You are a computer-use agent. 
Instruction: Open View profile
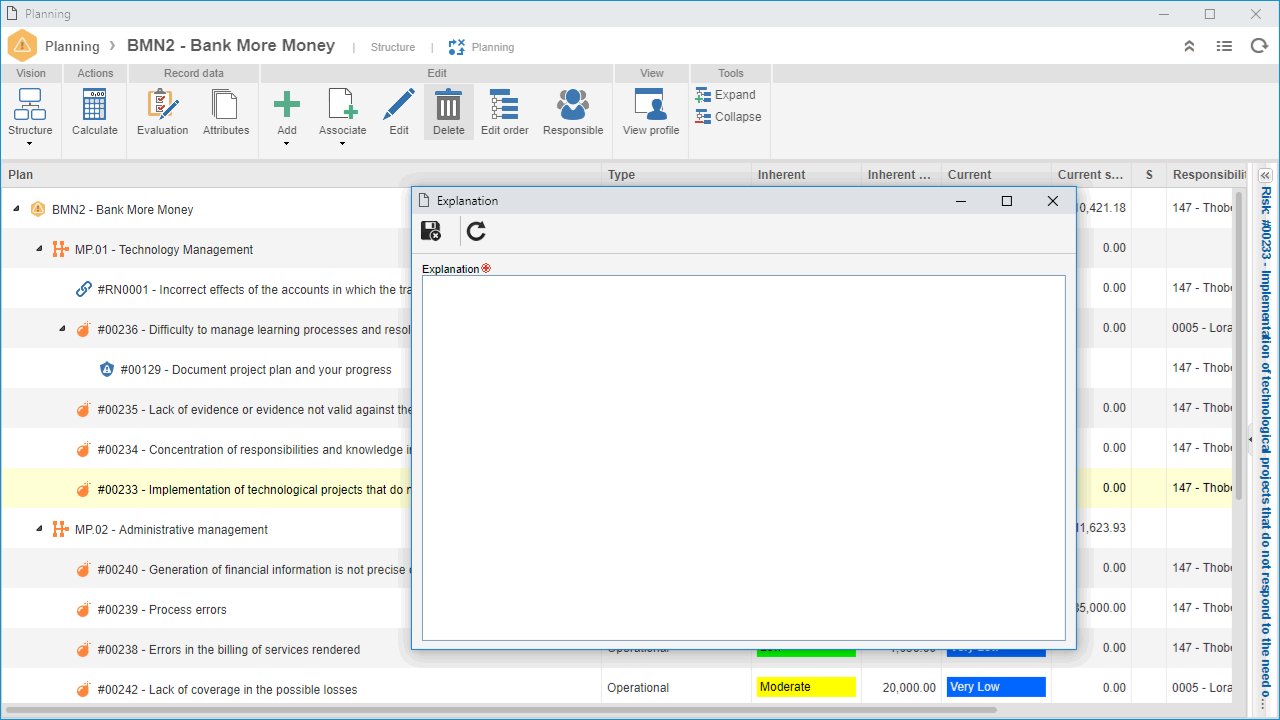pos(650,112)
